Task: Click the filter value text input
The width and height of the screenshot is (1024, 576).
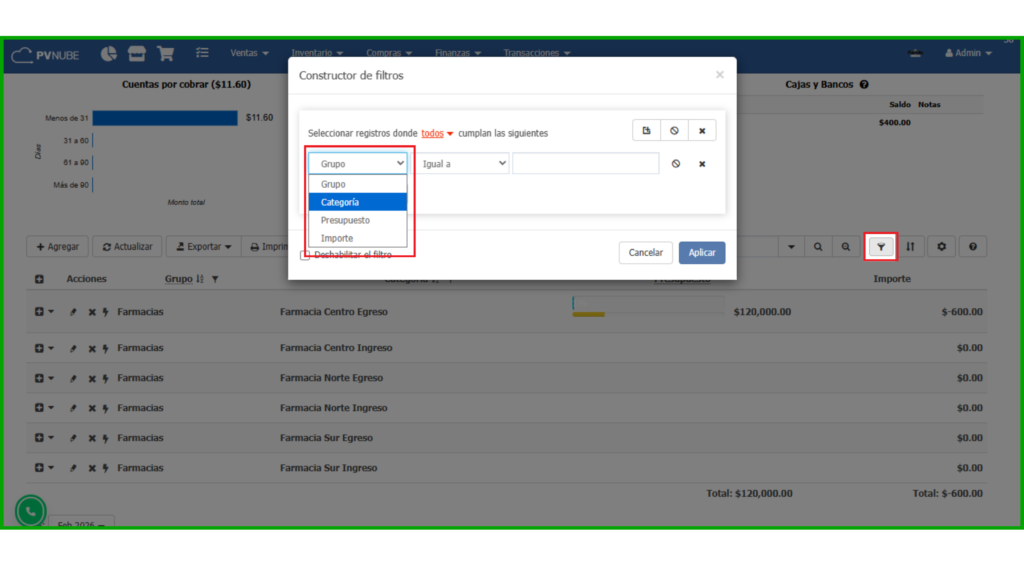Action: point(585,164)
